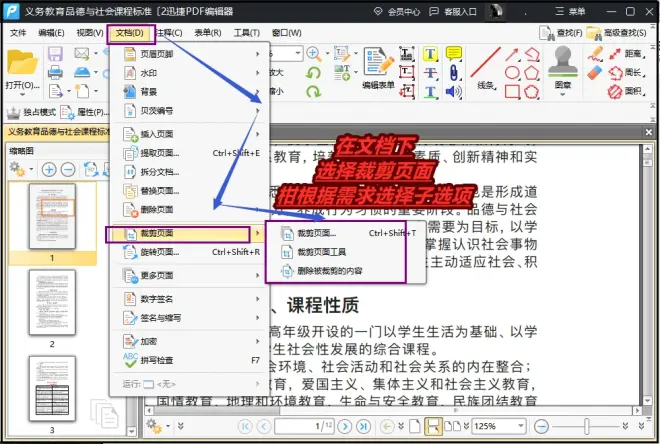660x444 pixels.
Task: Click 客服入口 in title bar
Action: (x=453, y=11)
